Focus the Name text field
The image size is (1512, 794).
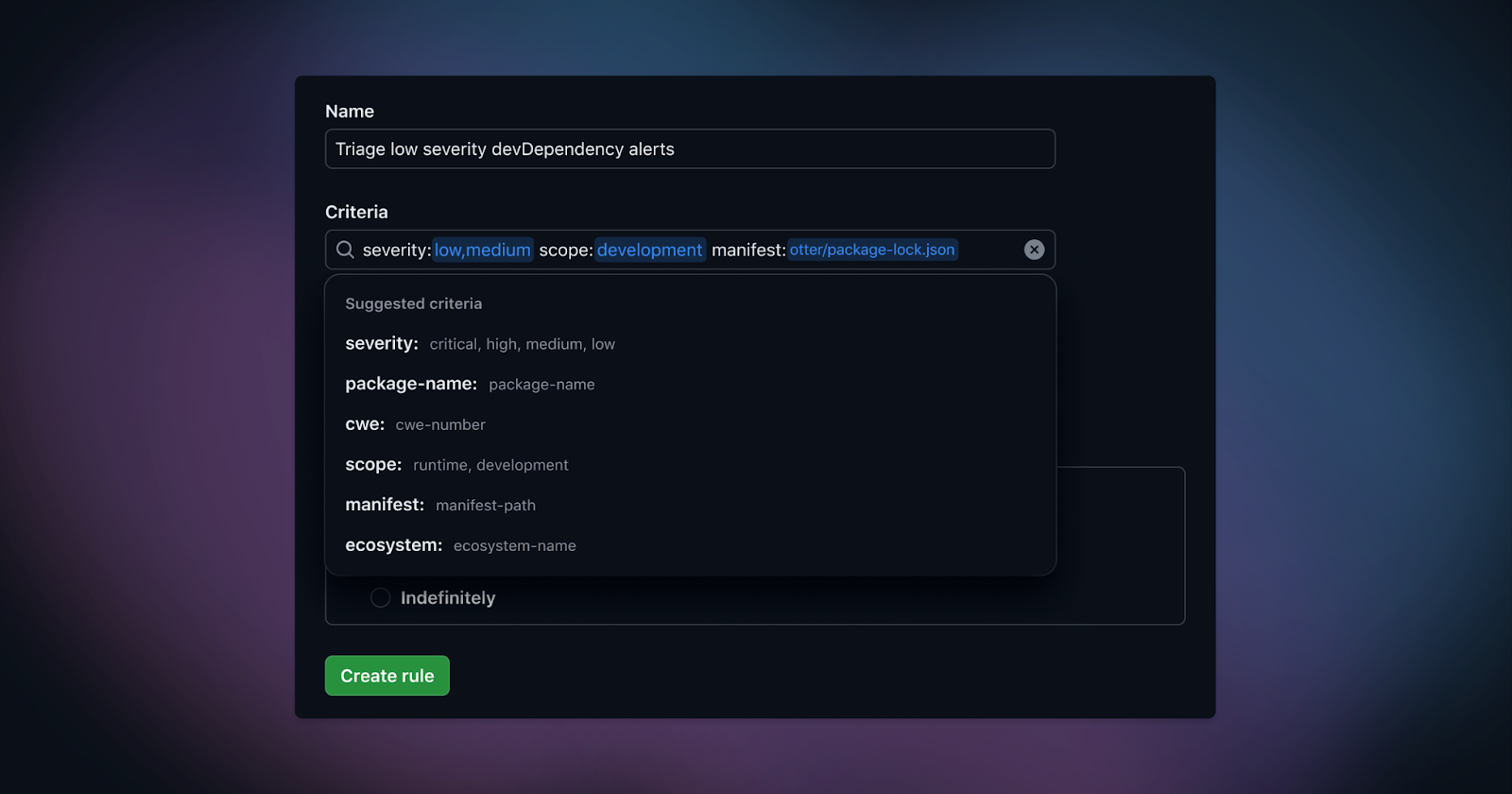pyautogui.click(x=690, y=149)
